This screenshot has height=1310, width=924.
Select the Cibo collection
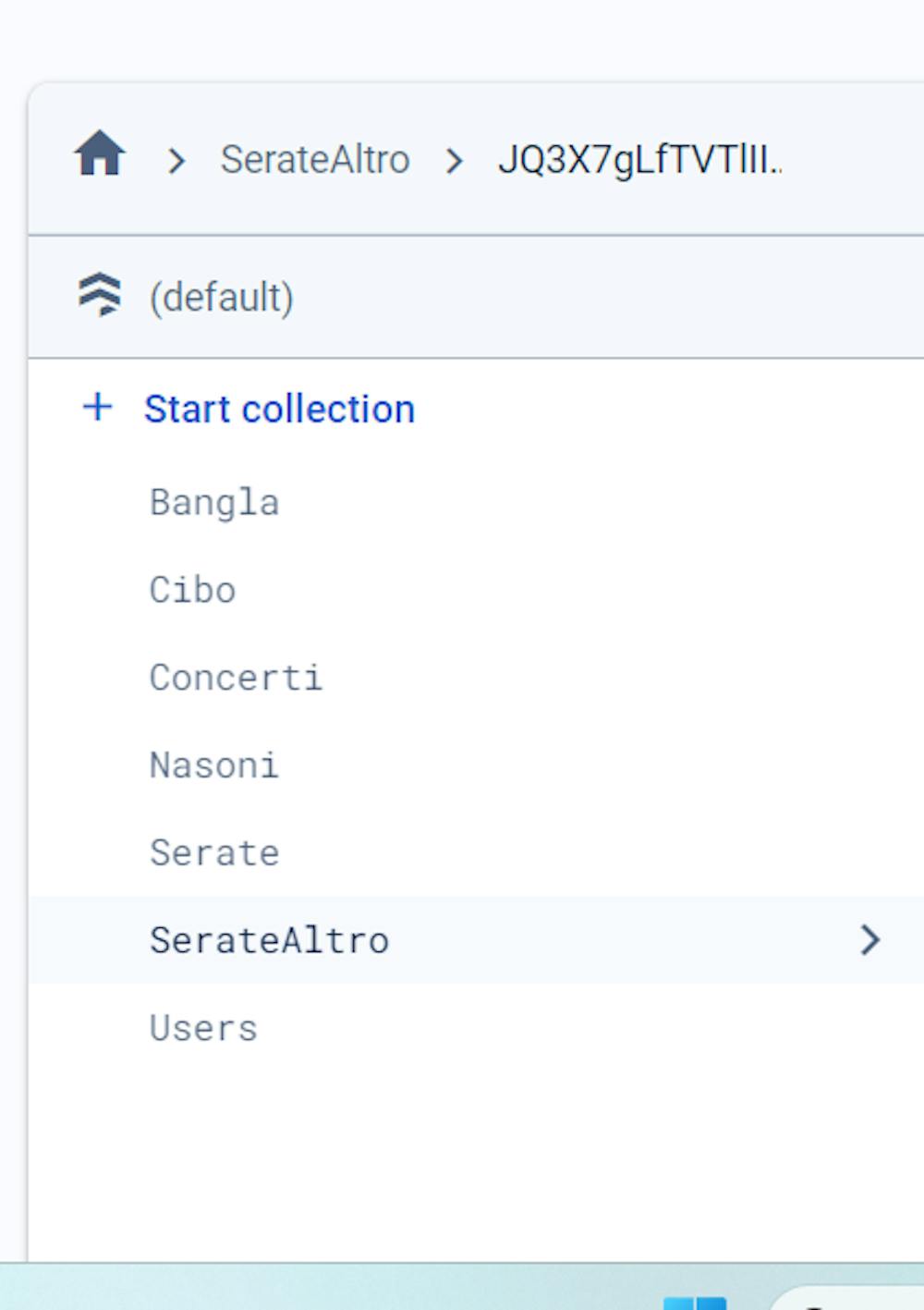(x=193, y=590)
